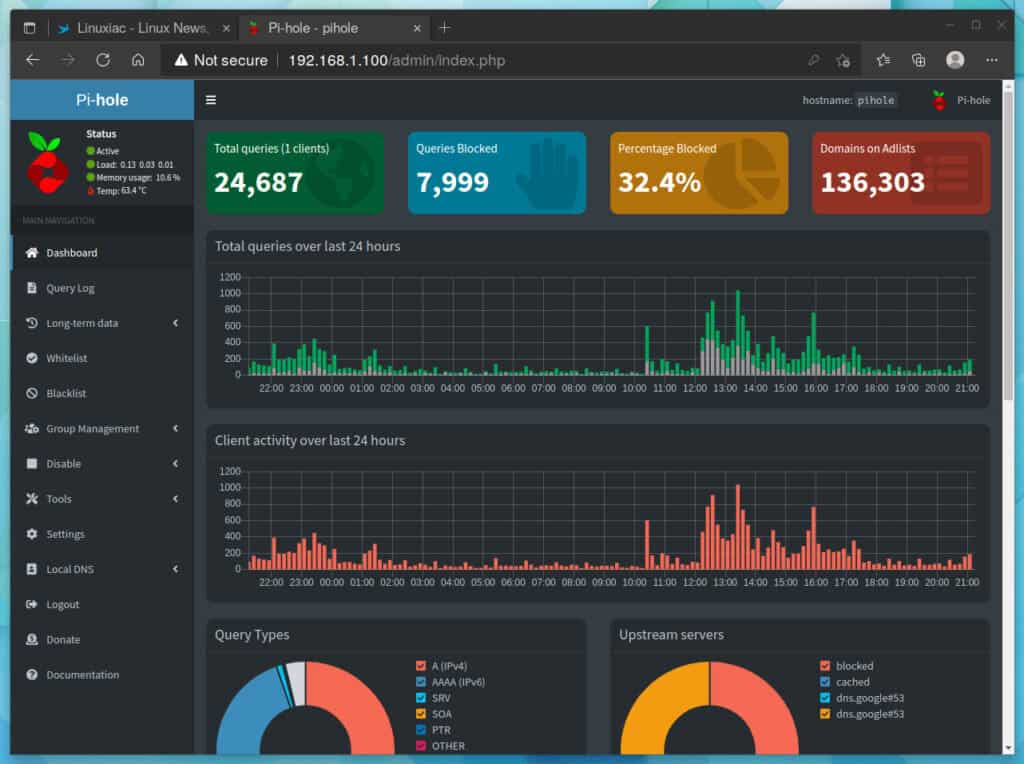Expand the Tools submenu chevron
Image resolution: width=1024 pixels, height=764 pixels.
coord(176,499)
